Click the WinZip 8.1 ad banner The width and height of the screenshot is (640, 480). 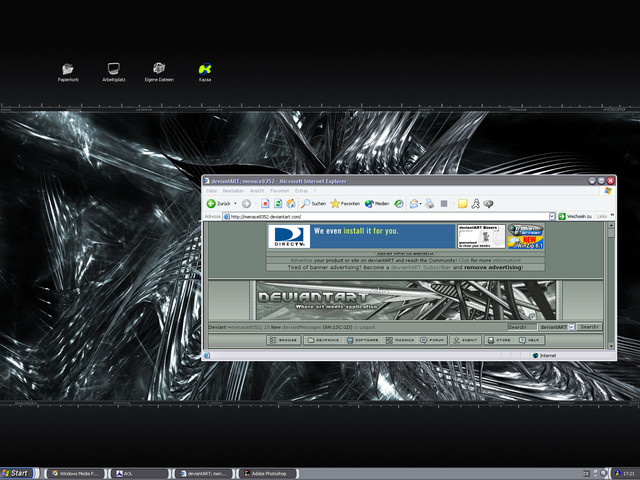(x=525, y=242)
